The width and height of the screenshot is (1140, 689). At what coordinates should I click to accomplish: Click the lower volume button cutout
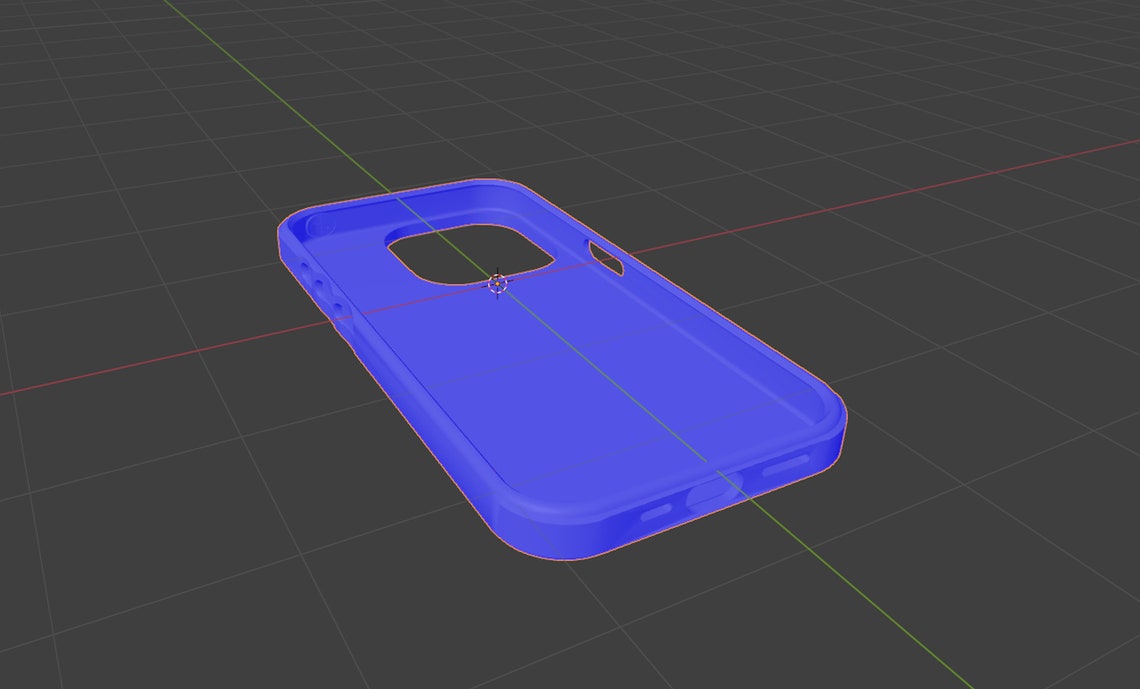pyautogui.click(x=338, y=305)
